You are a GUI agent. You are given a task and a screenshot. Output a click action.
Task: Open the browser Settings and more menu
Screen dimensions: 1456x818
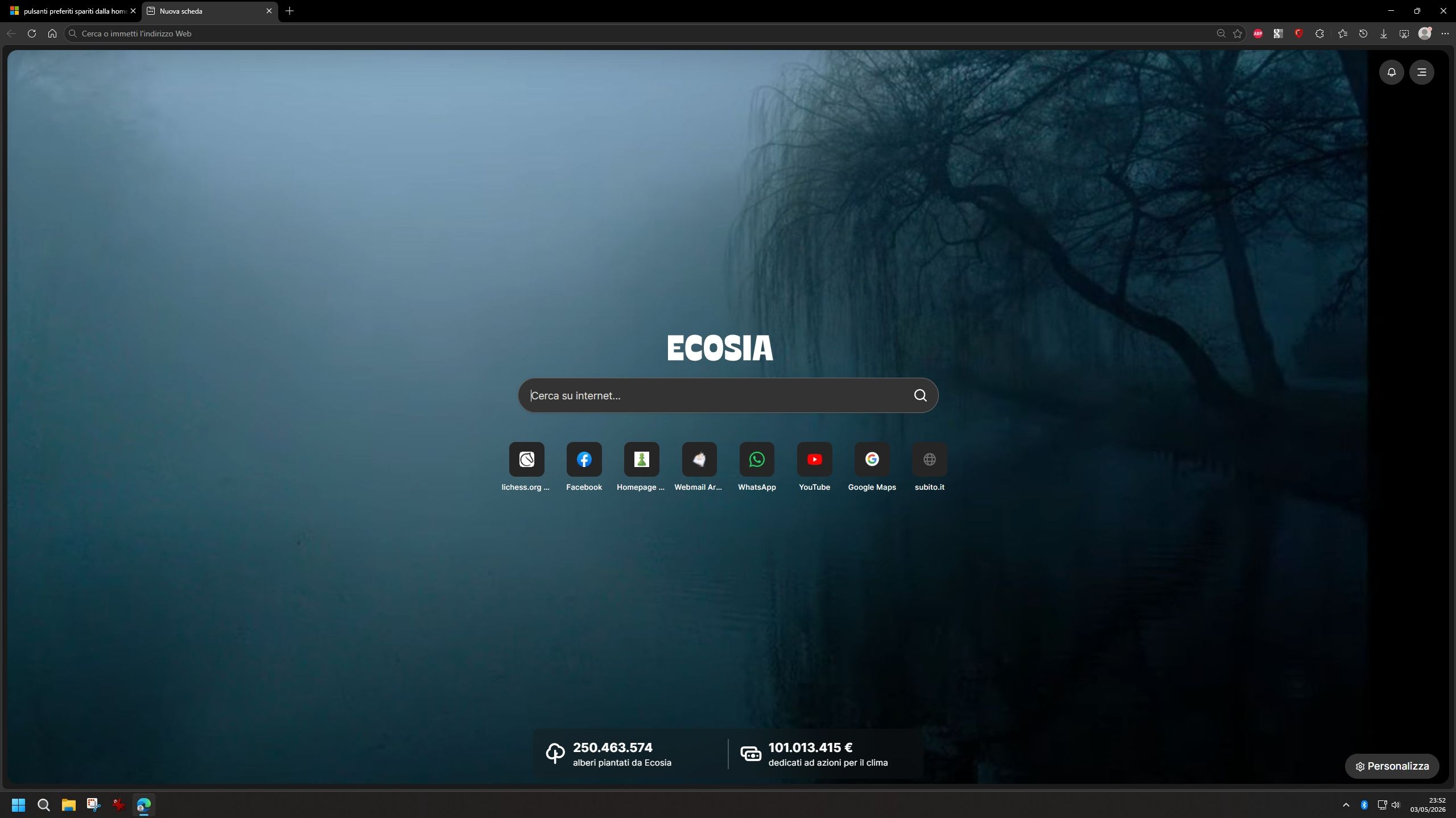1445,34
